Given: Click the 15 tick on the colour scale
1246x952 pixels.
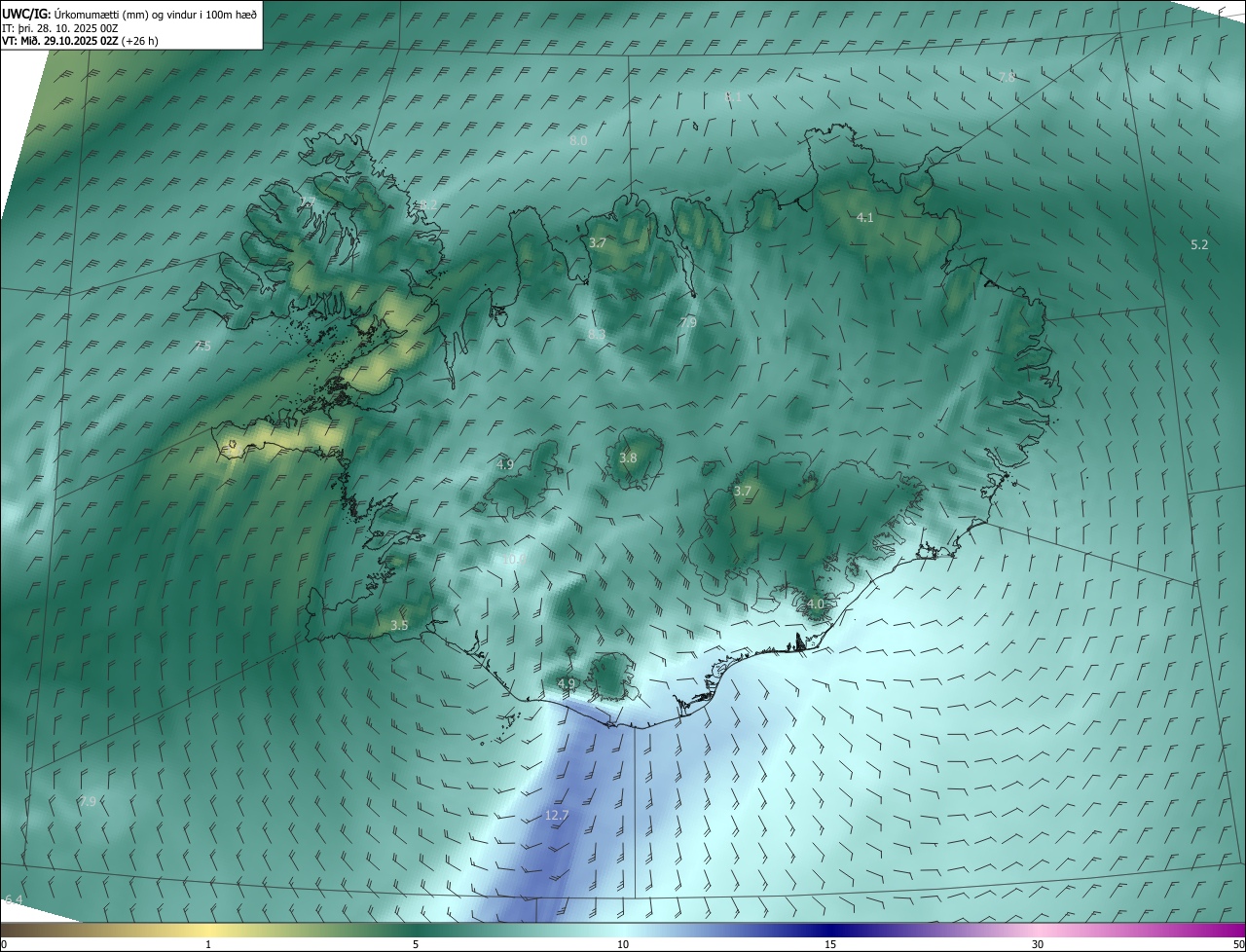Looking at the screenshot, I should pyautogui.click(x=830, y=944).
